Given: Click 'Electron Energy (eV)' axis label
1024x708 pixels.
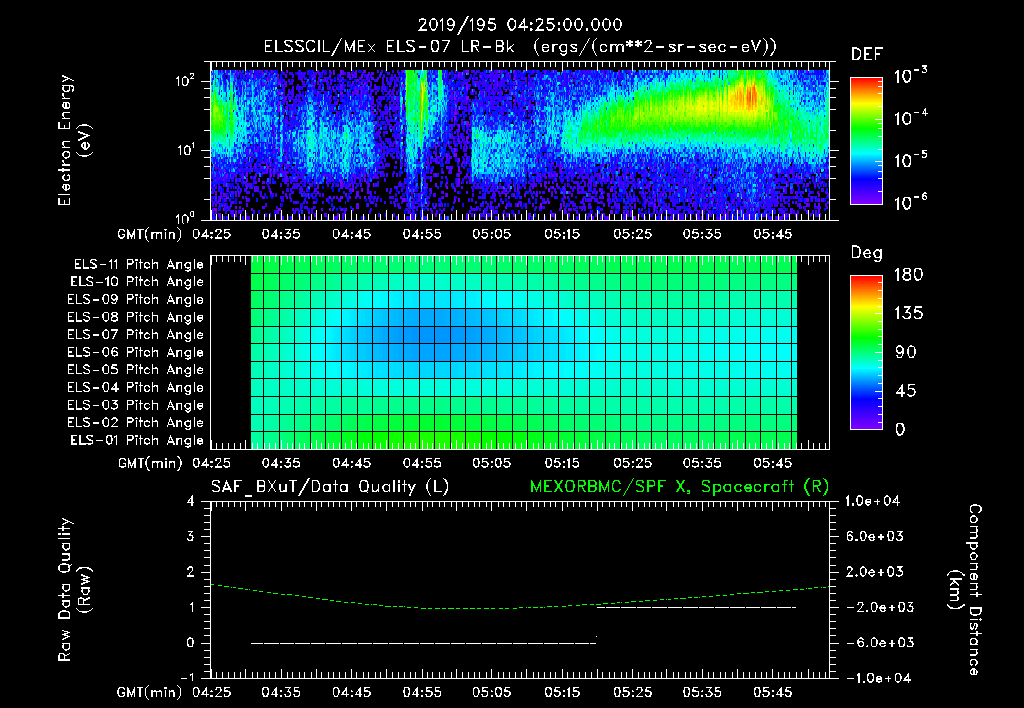Looking at the screenshot, I should tap(75, 140).
